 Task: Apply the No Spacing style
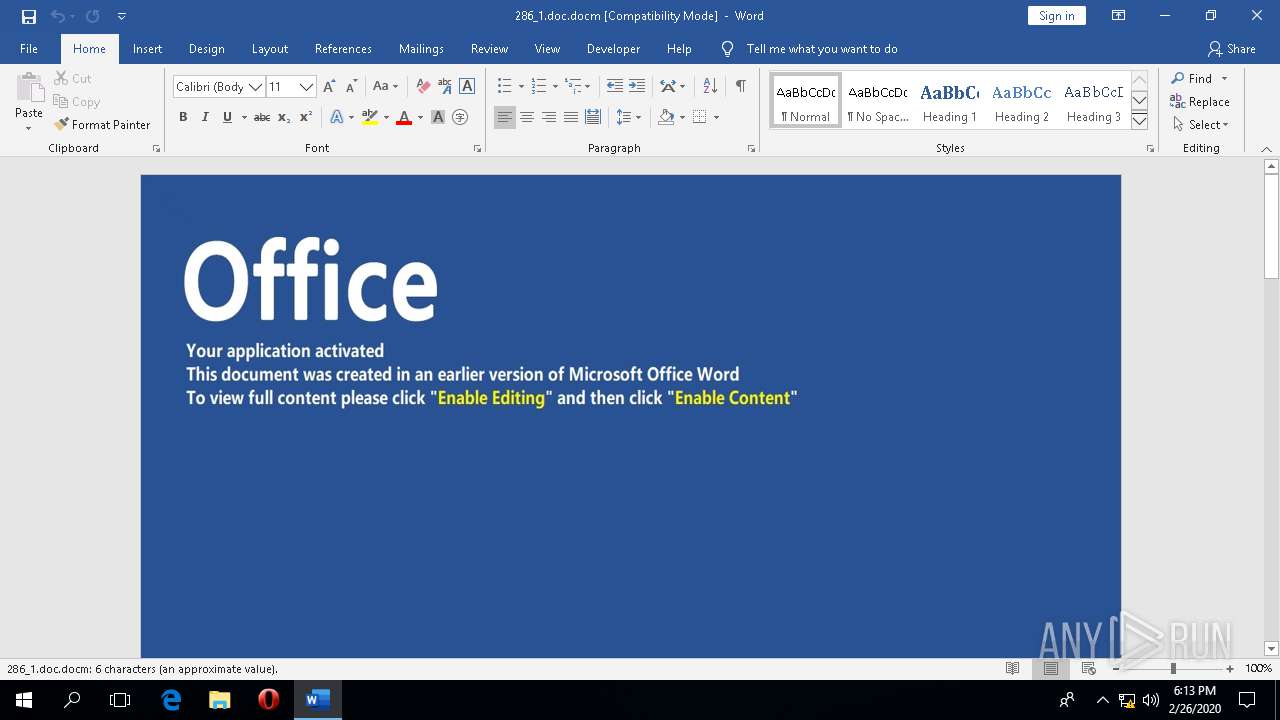click(877, 102)
